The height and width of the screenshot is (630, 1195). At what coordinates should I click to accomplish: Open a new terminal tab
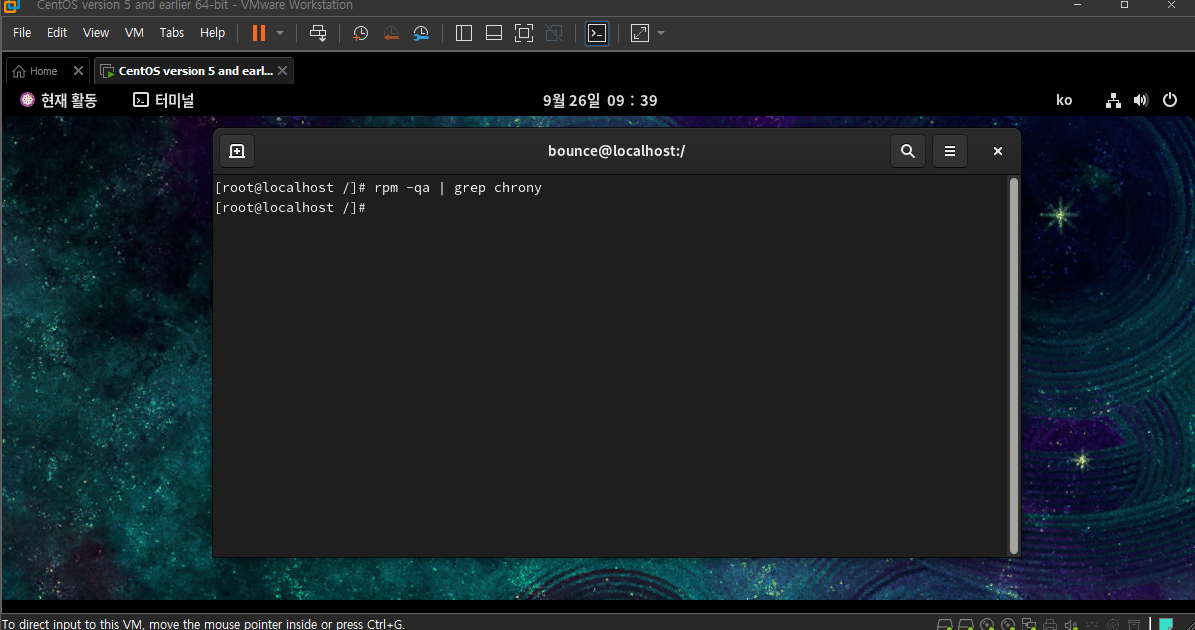point(237,151)
